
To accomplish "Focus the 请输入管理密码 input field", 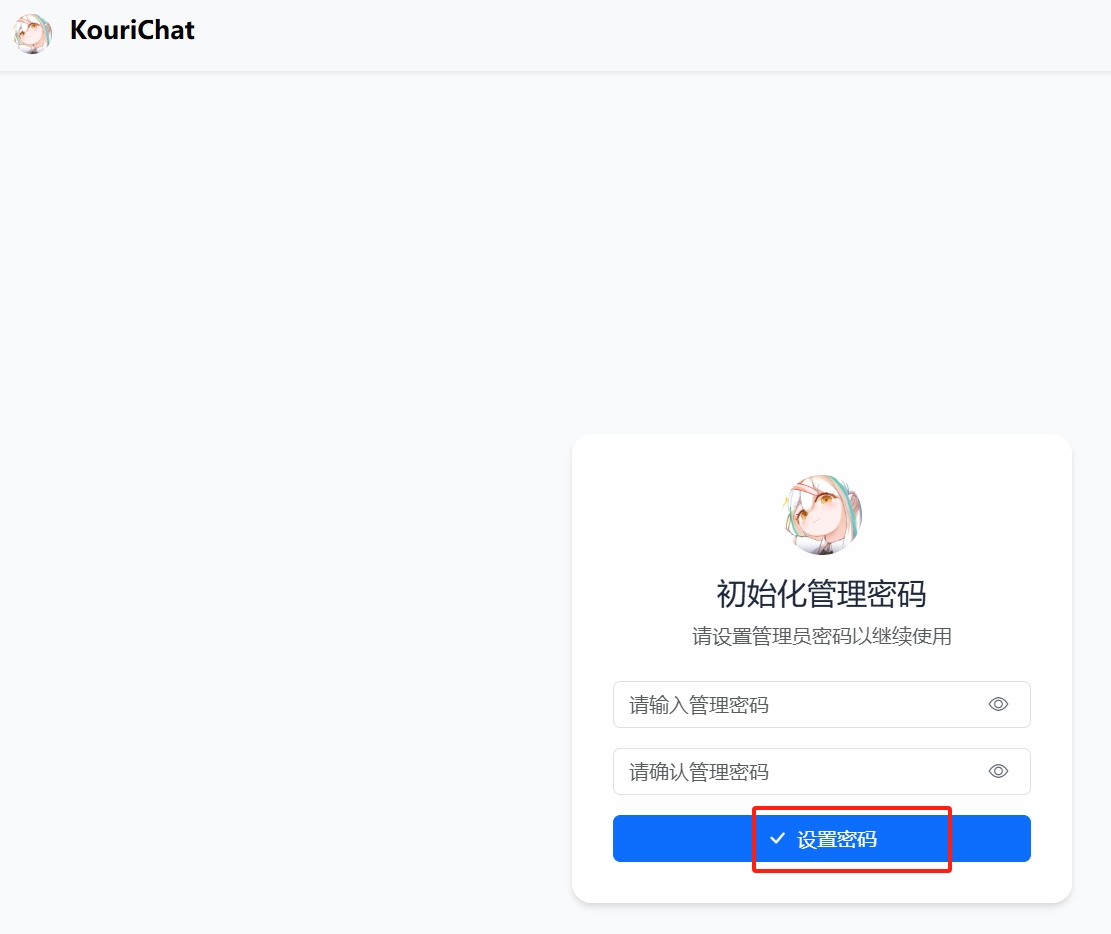I will point(821,704).
